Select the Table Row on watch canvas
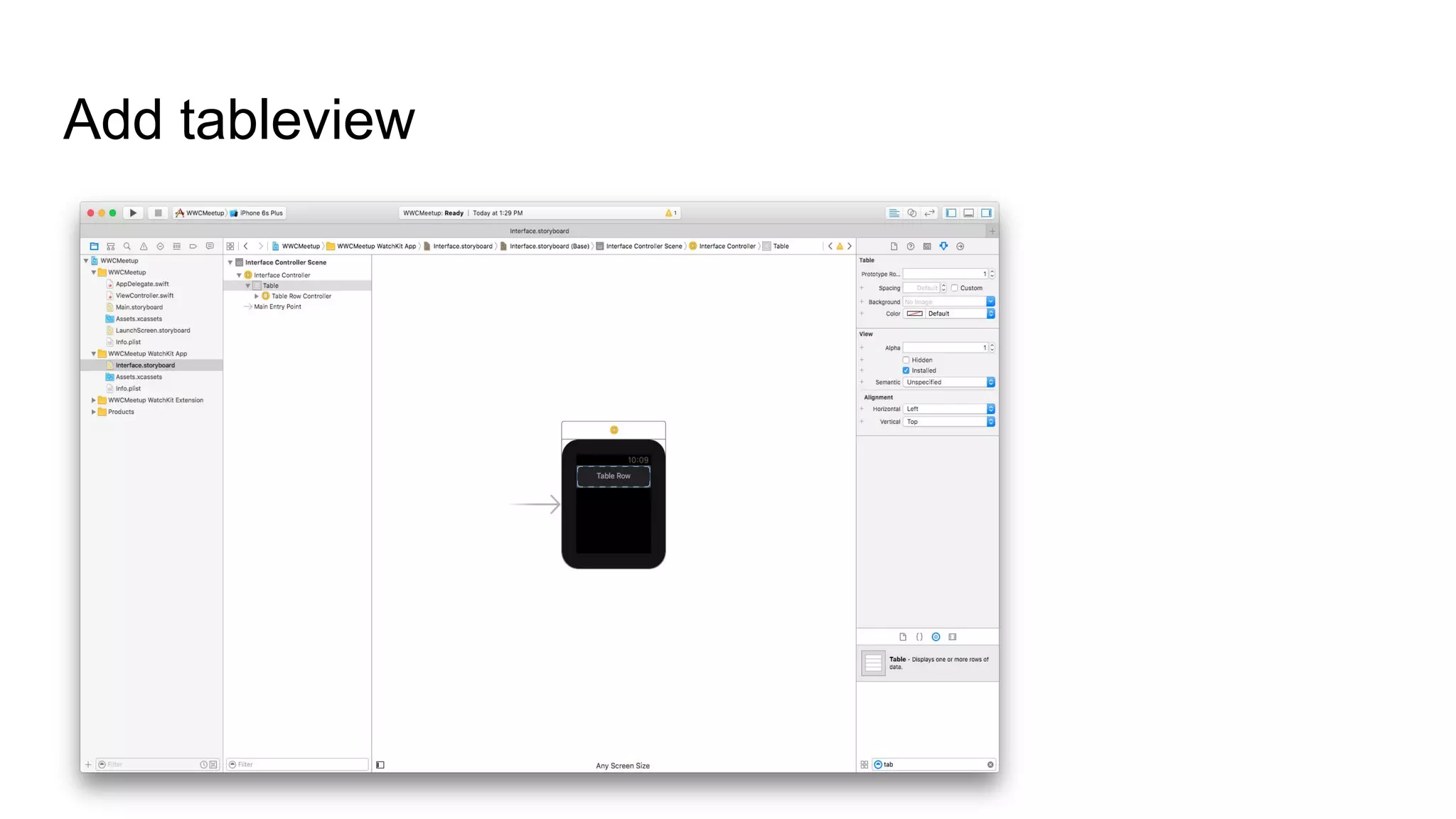 tap(613, 476)
